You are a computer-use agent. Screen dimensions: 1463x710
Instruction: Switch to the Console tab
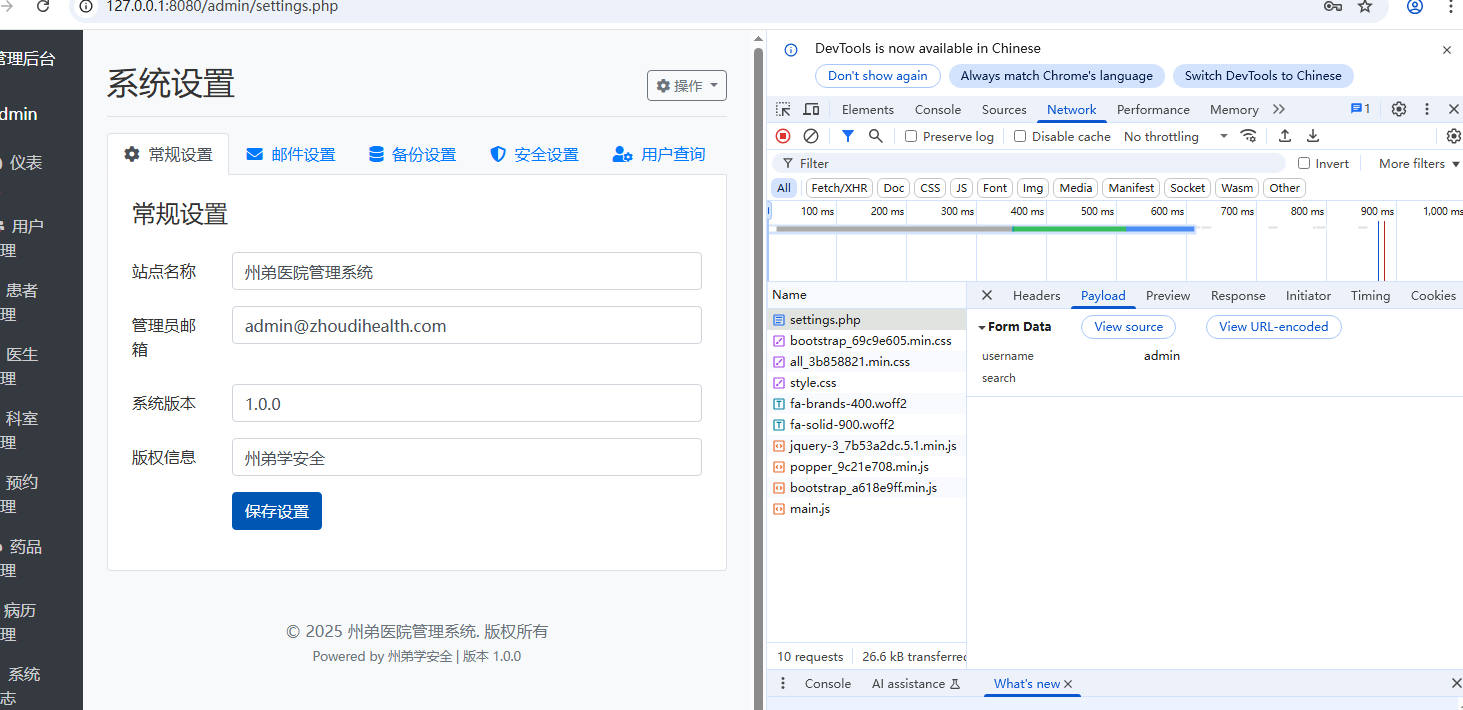tap(937, 109)
